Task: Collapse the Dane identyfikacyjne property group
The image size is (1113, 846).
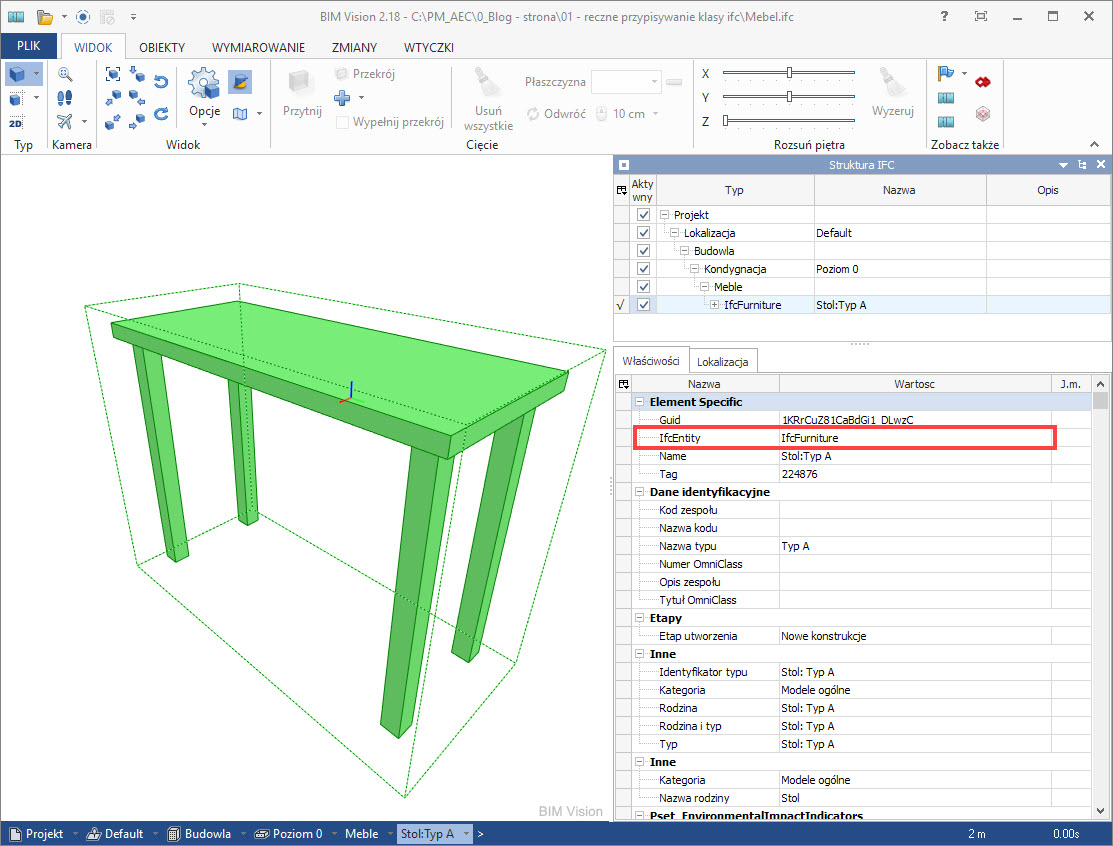Action: (x=639, y=492)
